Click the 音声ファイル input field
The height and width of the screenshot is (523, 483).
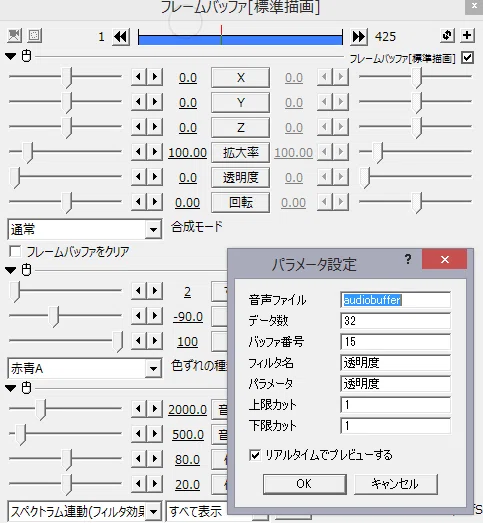pos(395,300)
